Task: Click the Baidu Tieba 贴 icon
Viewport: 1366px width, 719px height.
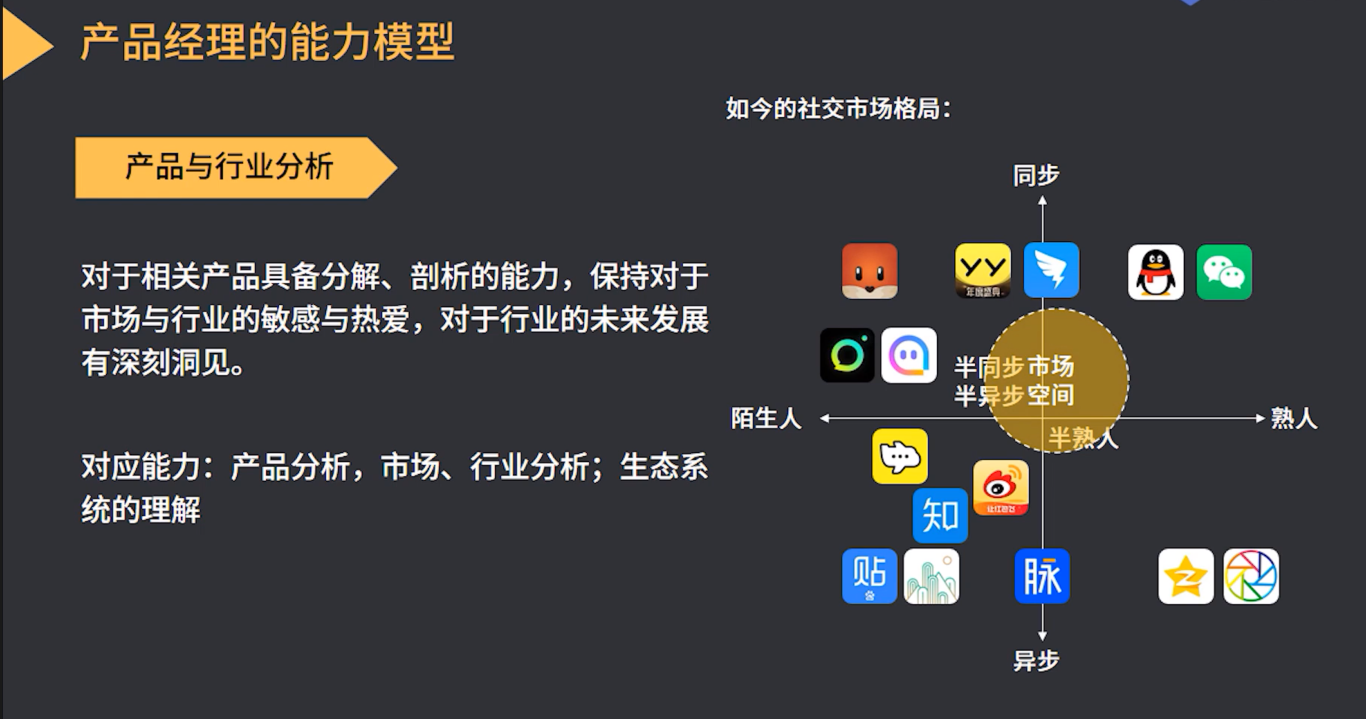Action: 869,576
